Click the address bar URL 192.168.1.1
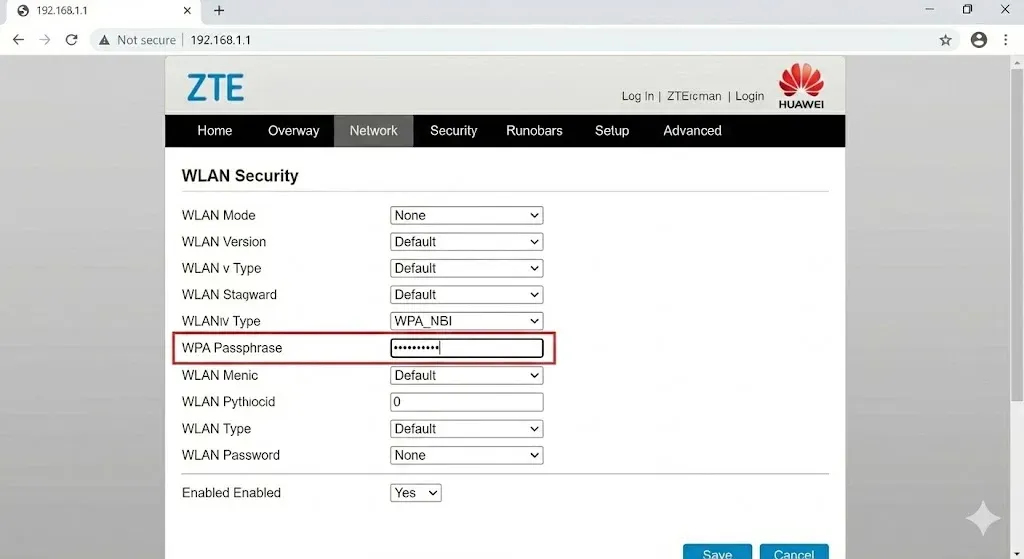 click(x=221, y=40)
